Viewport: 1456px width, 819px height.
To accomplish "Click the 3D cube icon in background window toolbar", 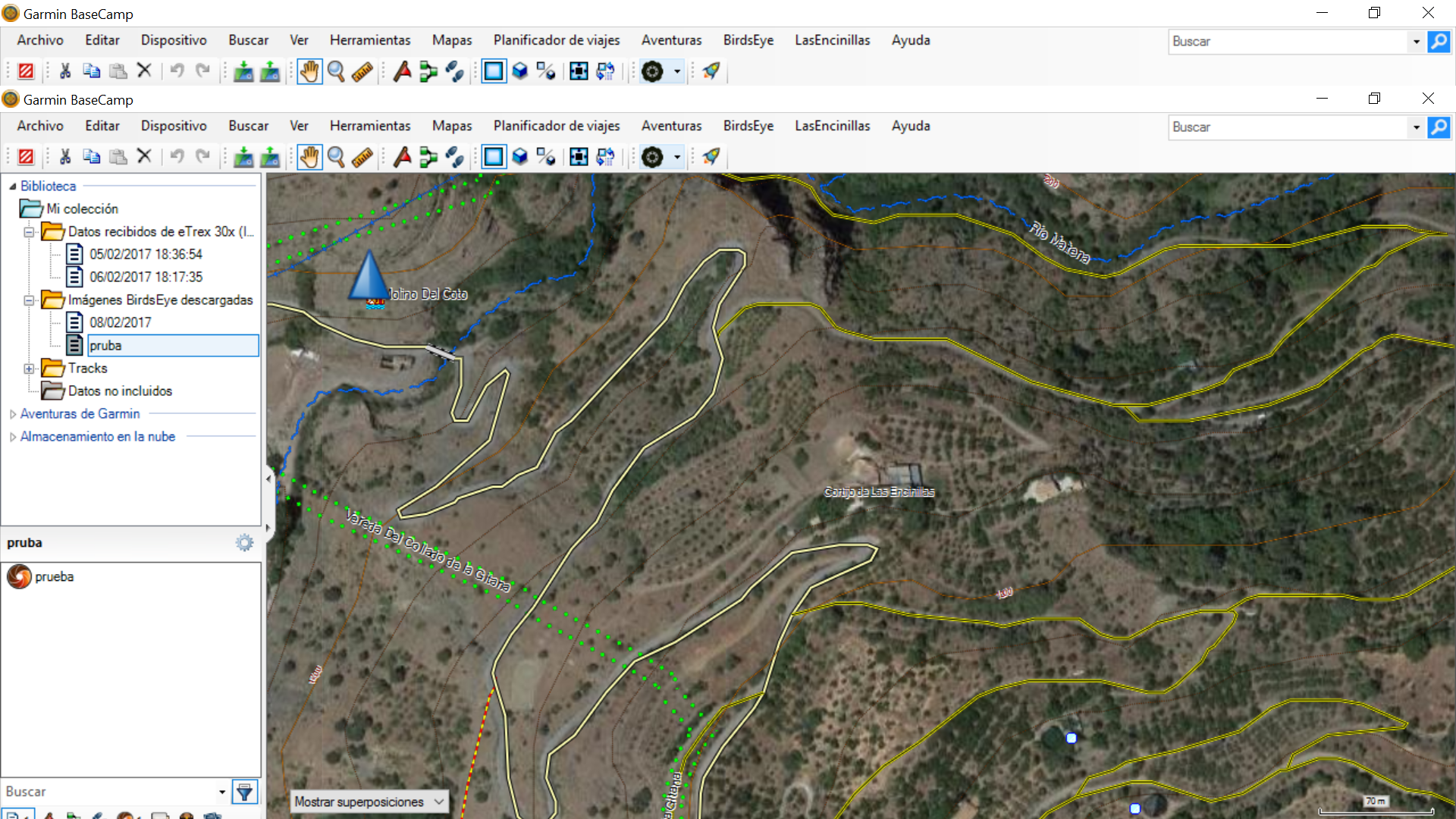I will 520,71.
